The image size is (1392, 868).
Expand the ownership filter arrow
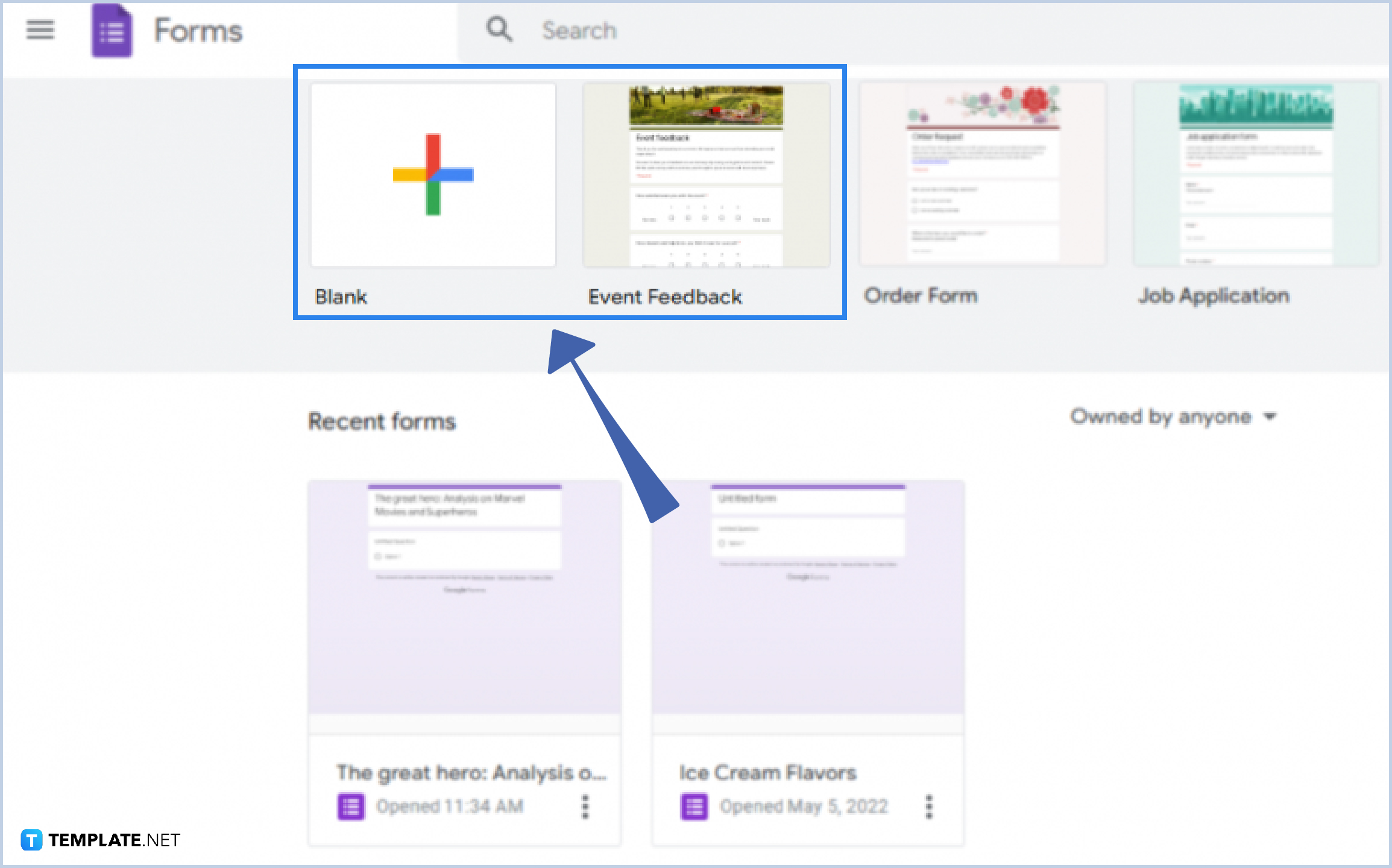coord(1270,416)
